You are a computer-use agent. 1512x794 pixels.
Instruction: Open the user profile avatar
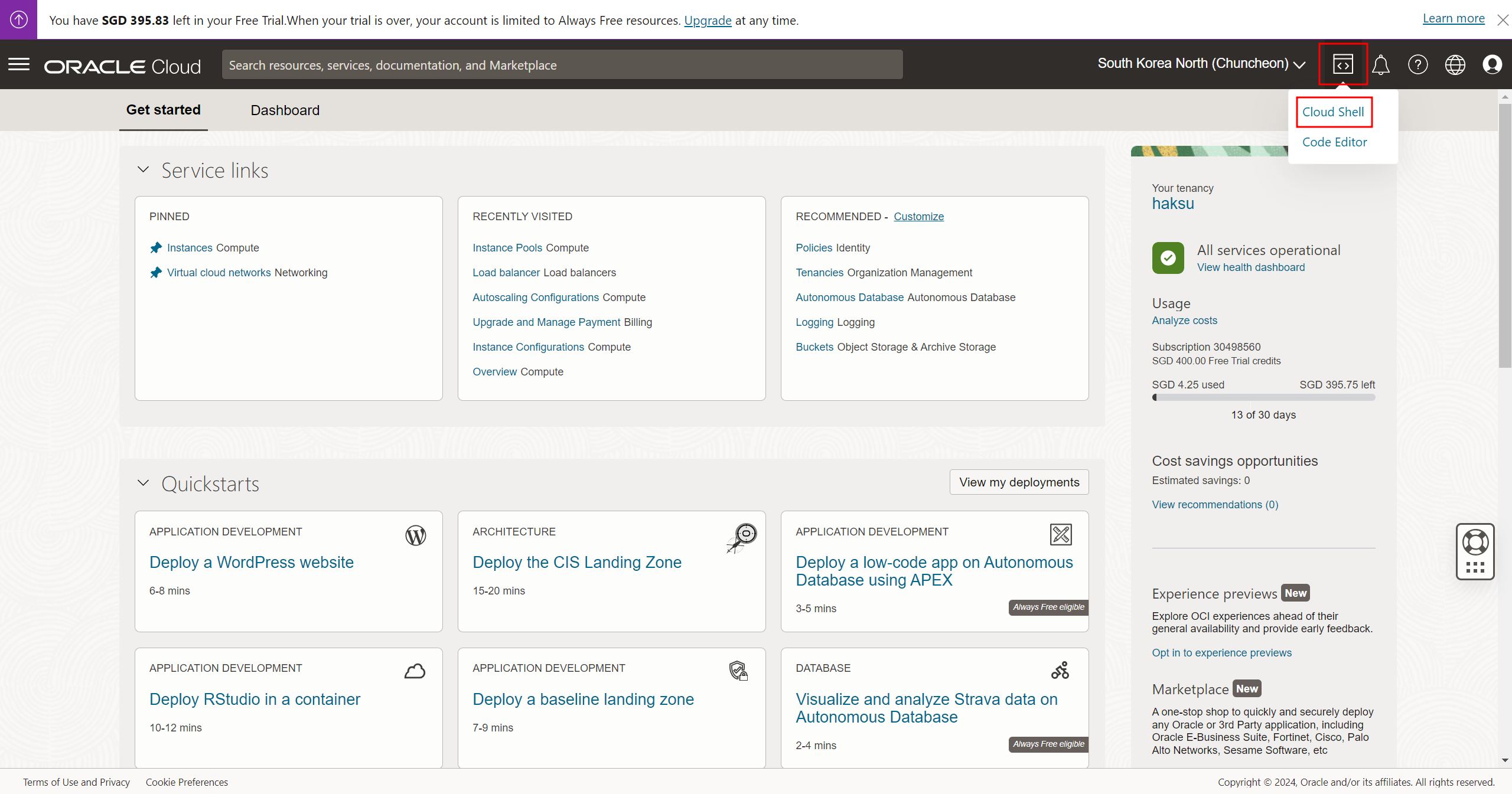(1492, 64)
